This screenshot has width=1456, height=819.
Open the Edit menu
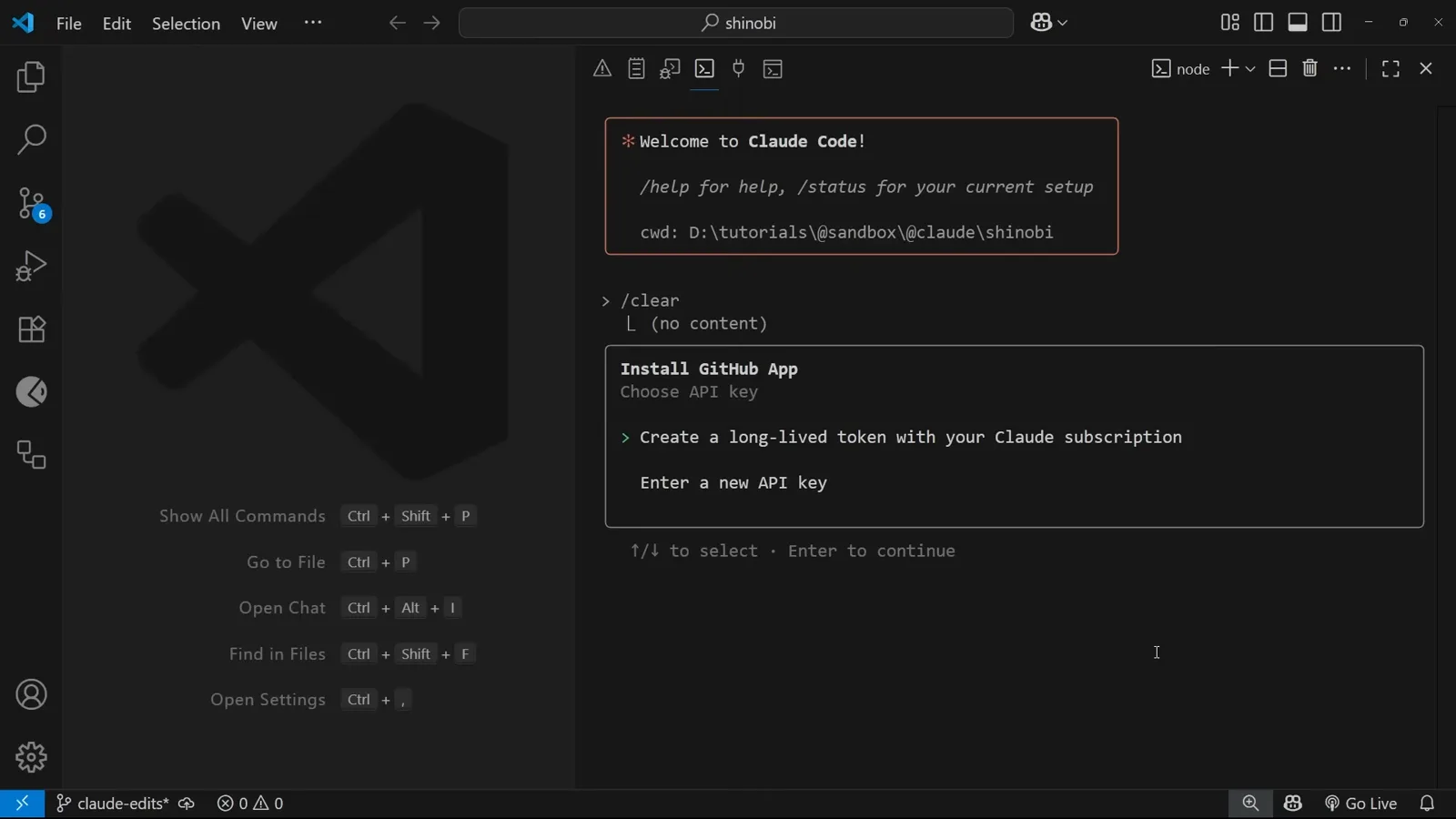pos(116,24)
